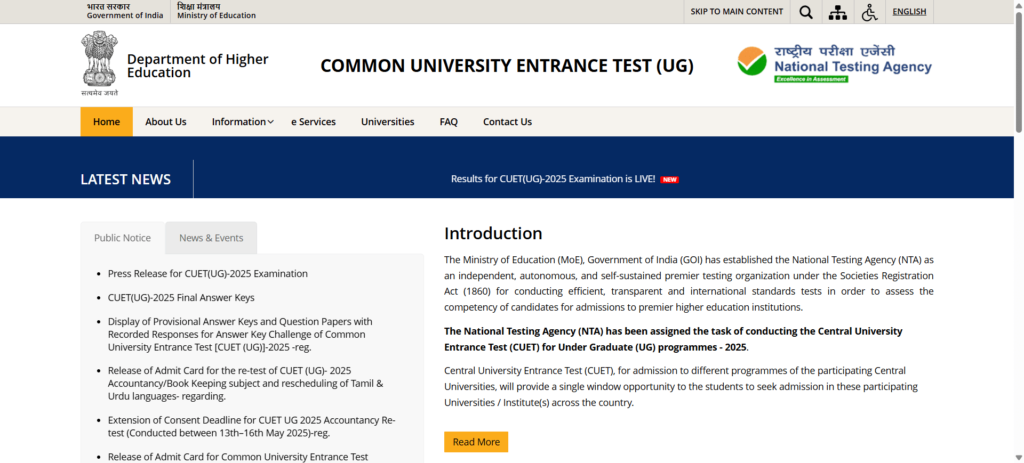Open the accessibility wheelchair icon
Screen dimensions: 1024x463
(x=869, y=12)
